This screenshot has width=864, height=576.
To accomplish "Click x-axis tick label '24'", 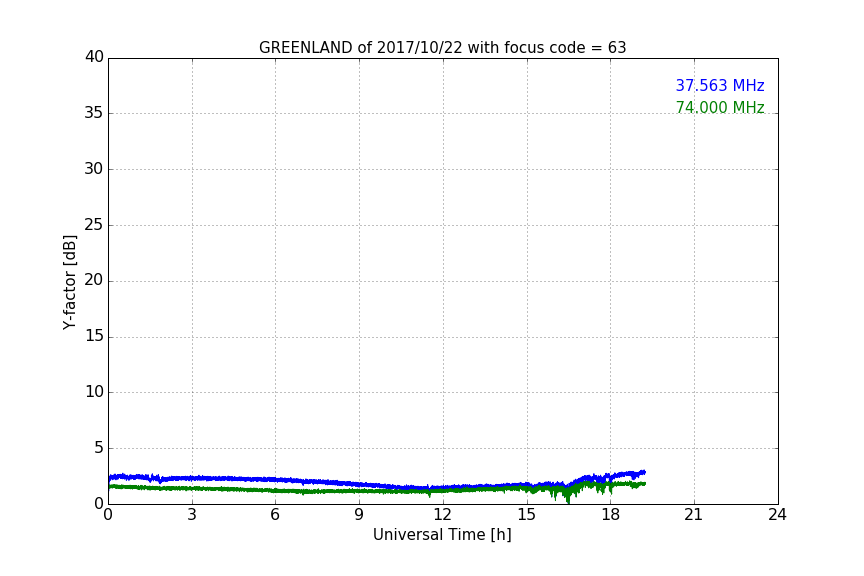I will (x=777, y=515).
